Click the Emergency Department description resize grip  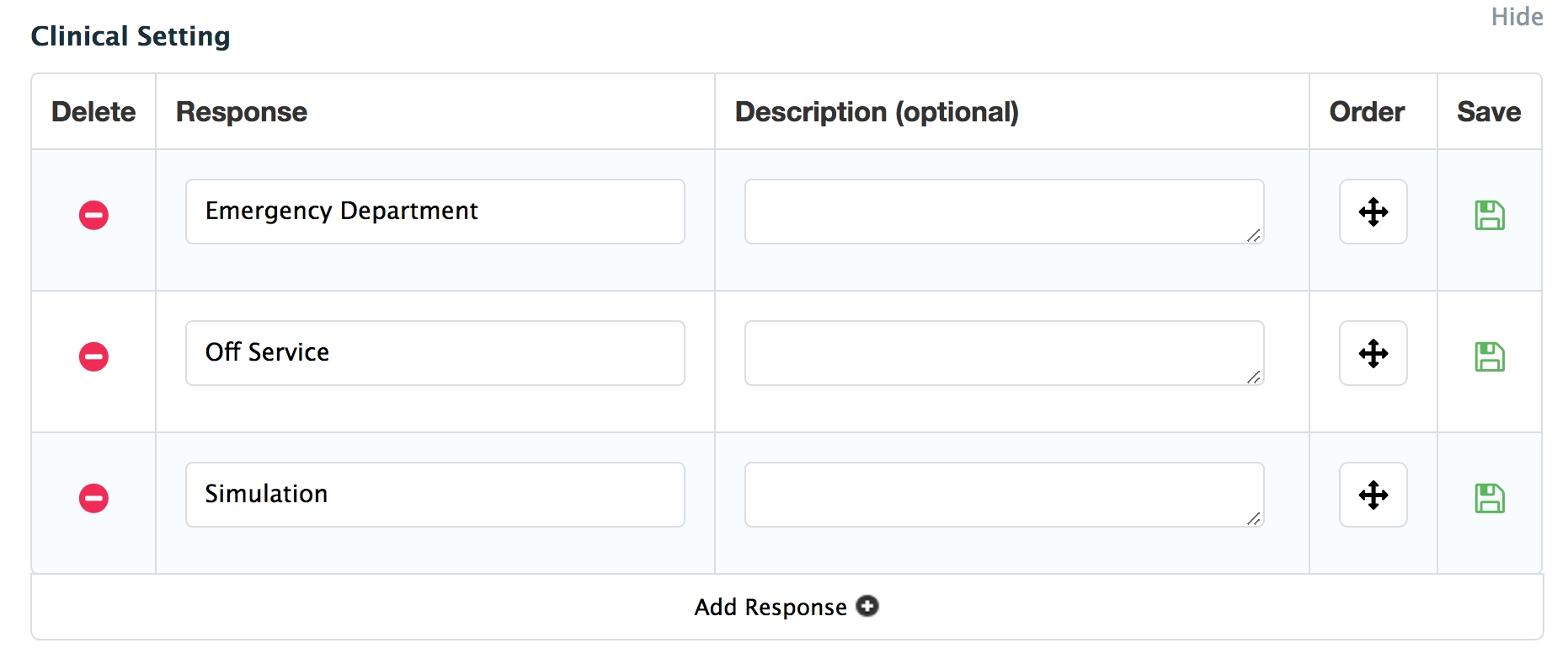tap(1254, 236)
